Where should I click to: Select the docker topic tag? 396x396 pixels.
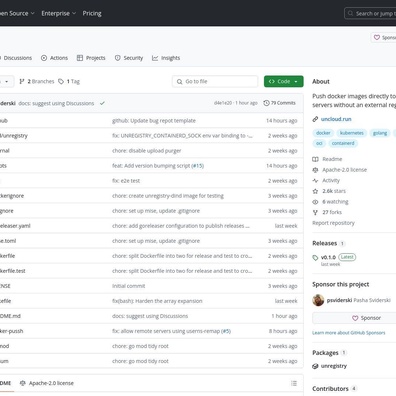coord(323,133)
